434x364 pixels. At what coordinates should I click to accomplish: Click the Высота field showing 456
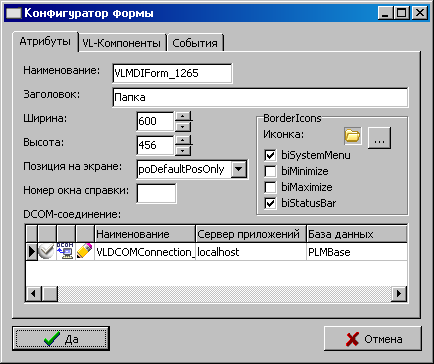[155, 145]
